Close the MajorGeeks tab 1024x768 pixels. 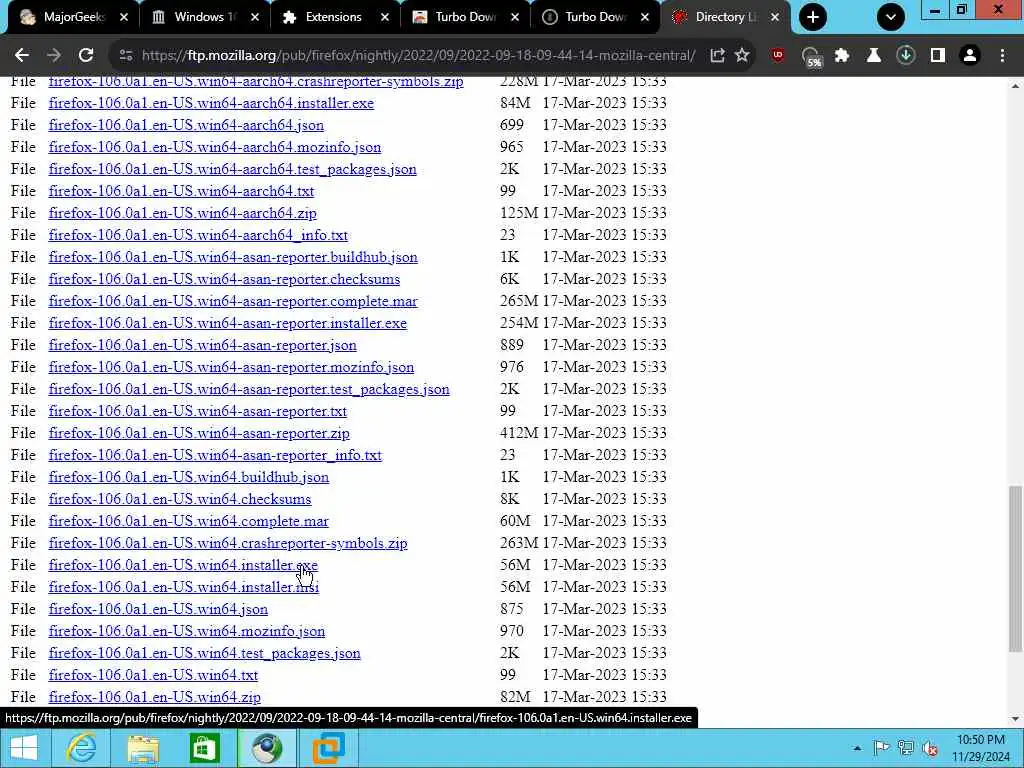tap(124, 17)
